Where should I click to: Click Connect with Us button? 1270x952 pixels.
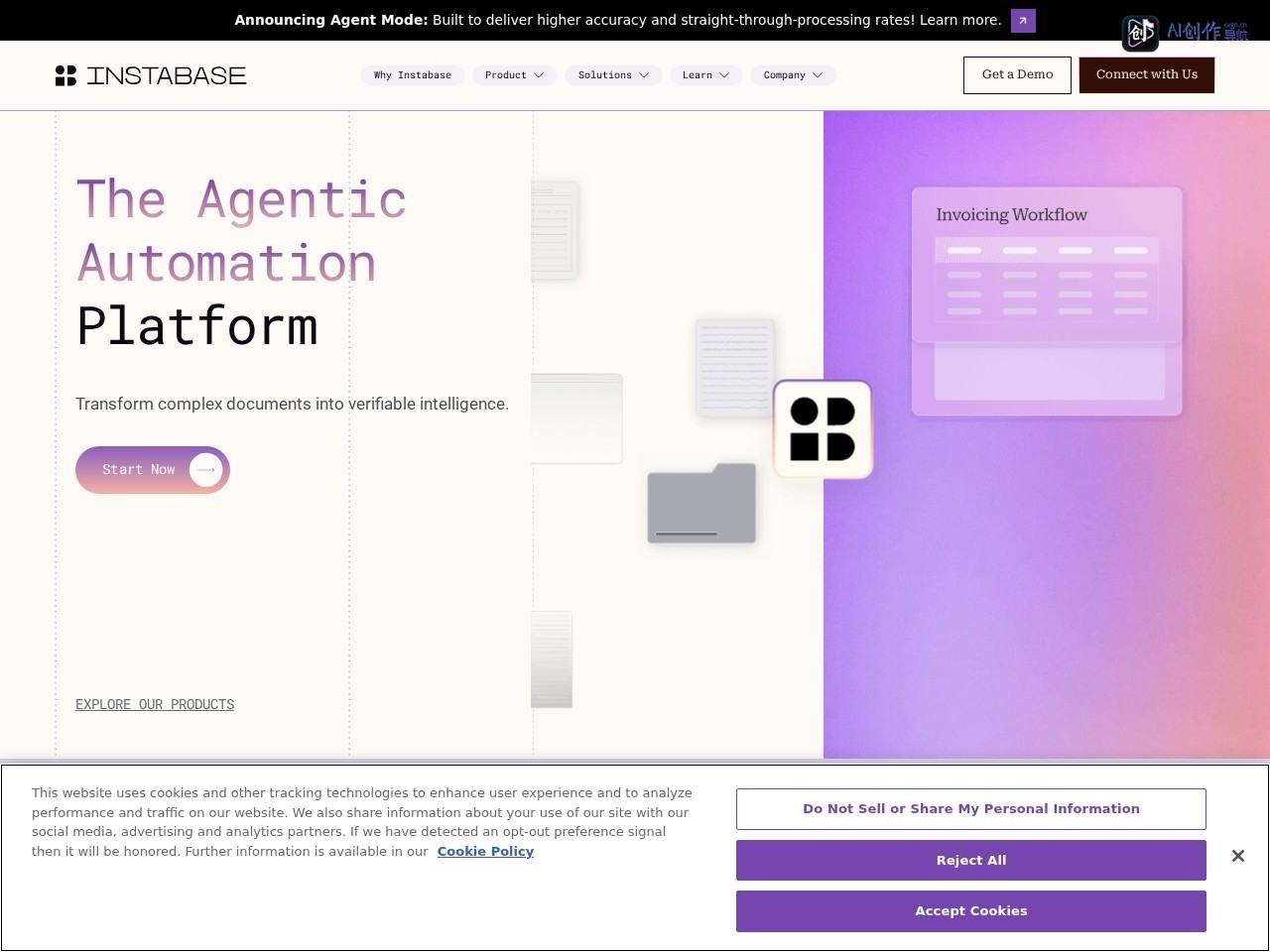coord(1147,75)
